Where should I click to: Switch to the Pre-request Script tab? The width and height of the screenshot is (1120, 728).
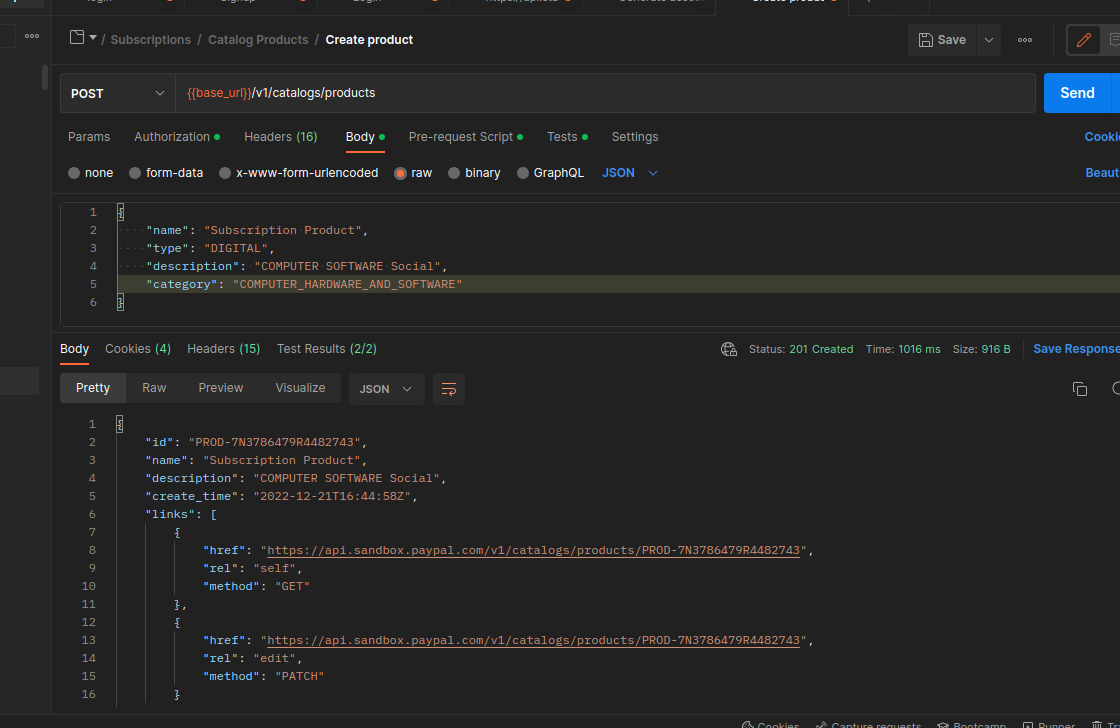tap(460, 137)
